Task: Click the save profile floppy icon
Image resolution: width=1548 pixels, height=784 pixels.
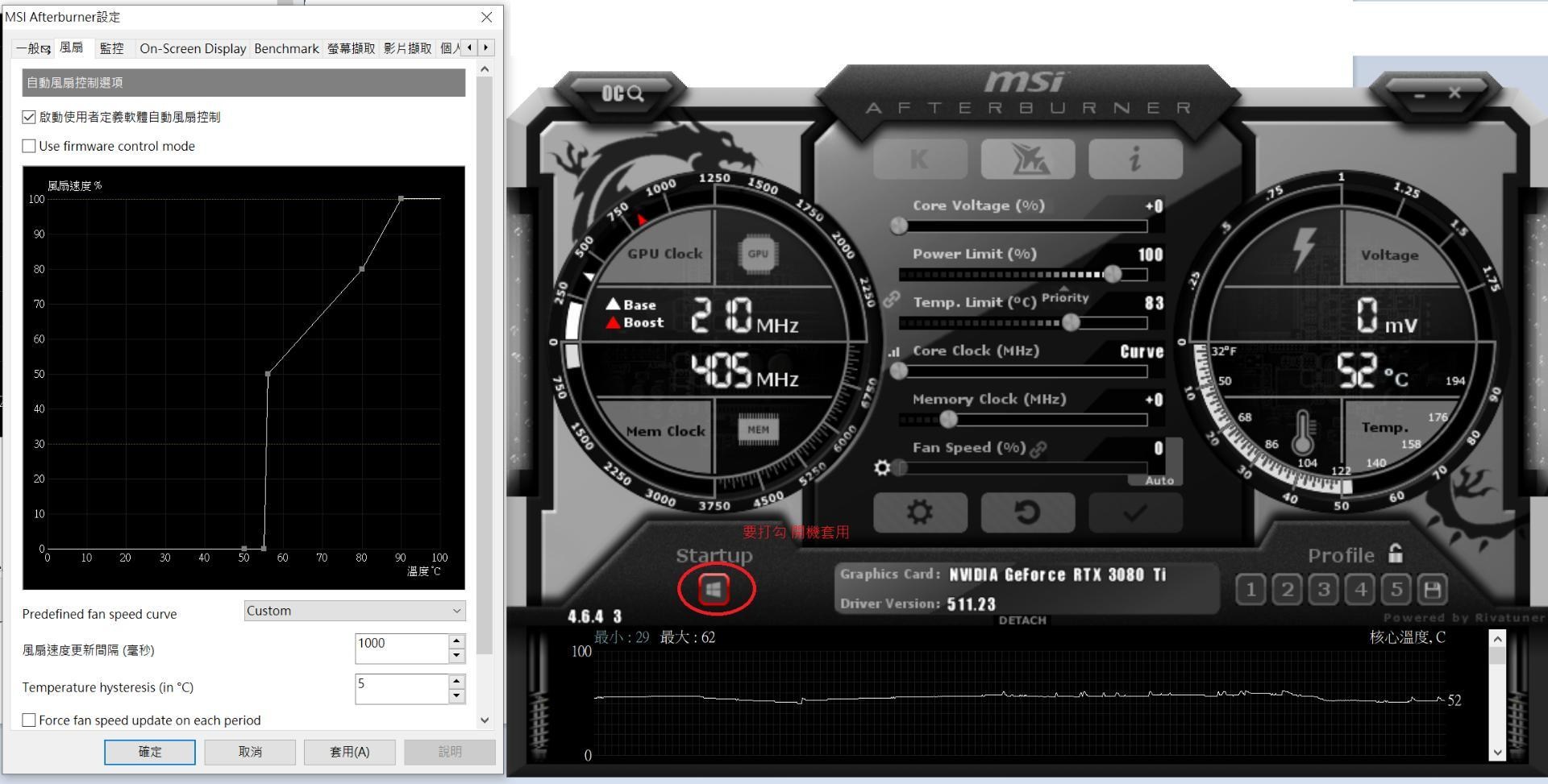Action: point(1433,590)
